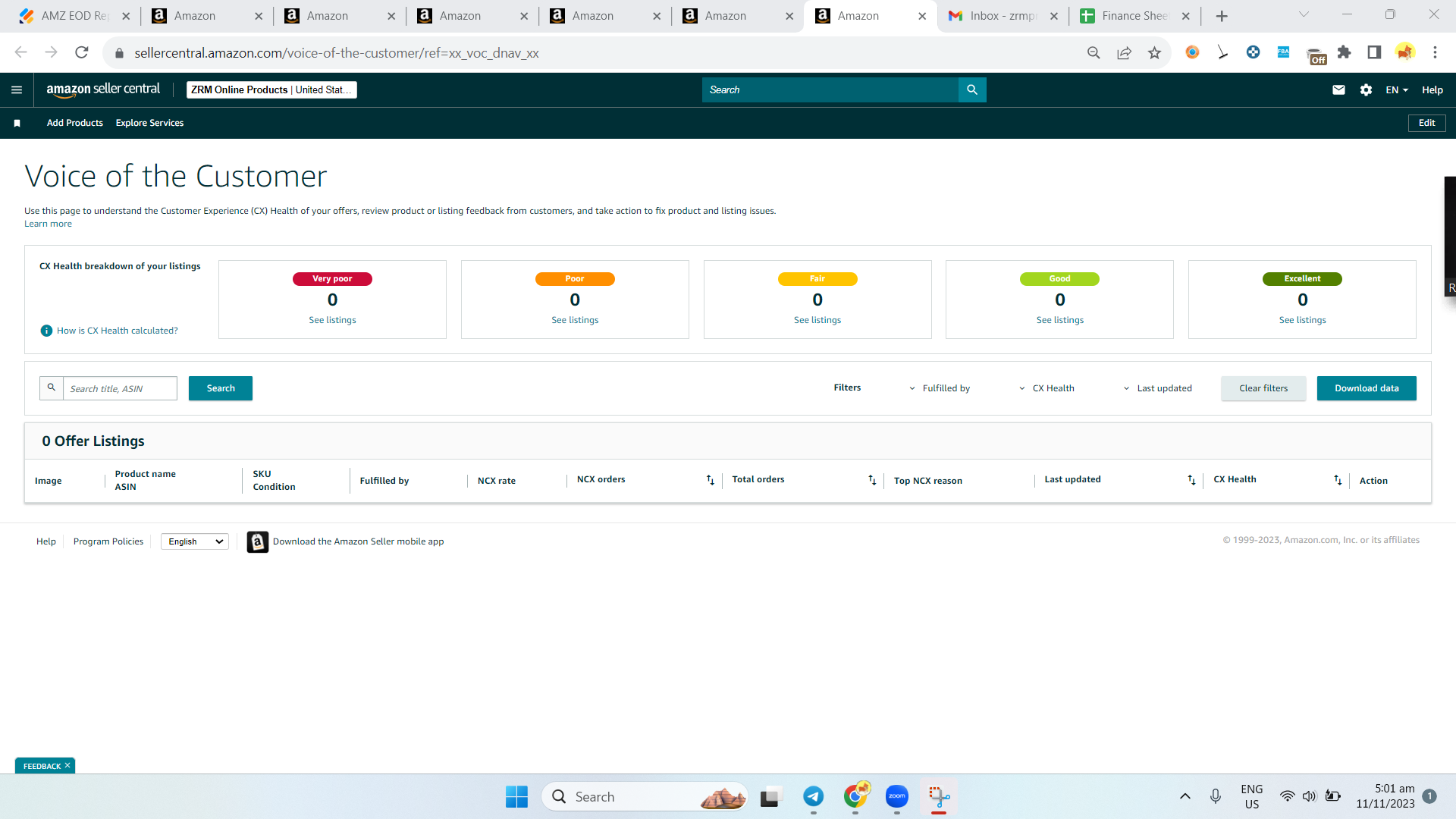Open Explore Services menu item

[149, 123]
